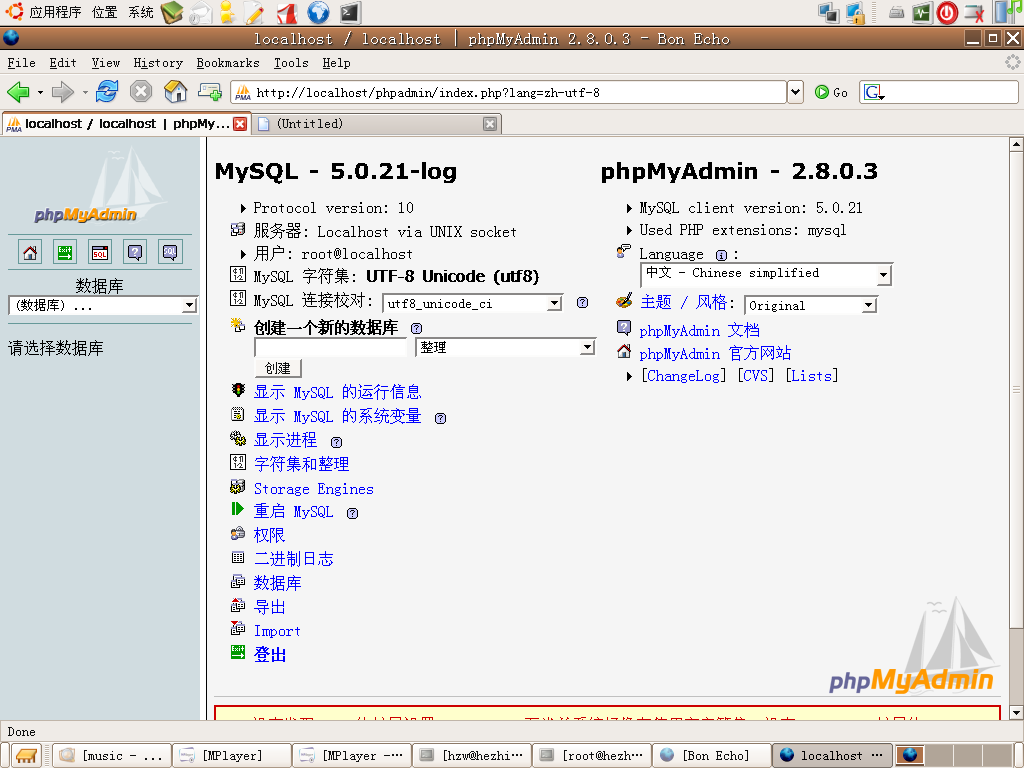Open the browser Home page
Viewport: 1024px width, 768px height.
tap(175, 91)
